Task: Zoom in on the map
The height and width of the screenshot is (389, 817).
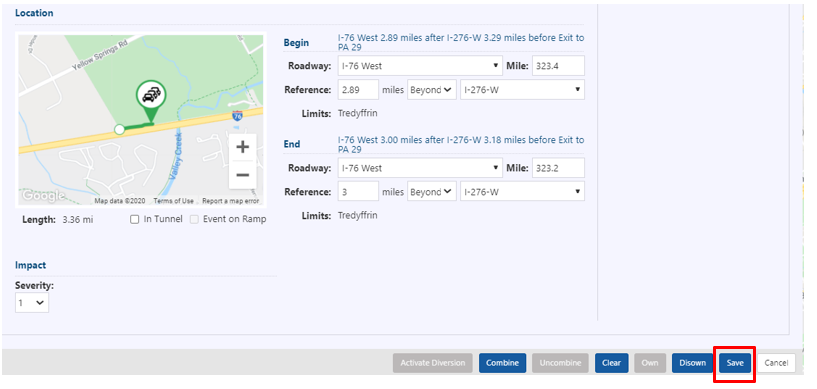Action: pos(242,147)
